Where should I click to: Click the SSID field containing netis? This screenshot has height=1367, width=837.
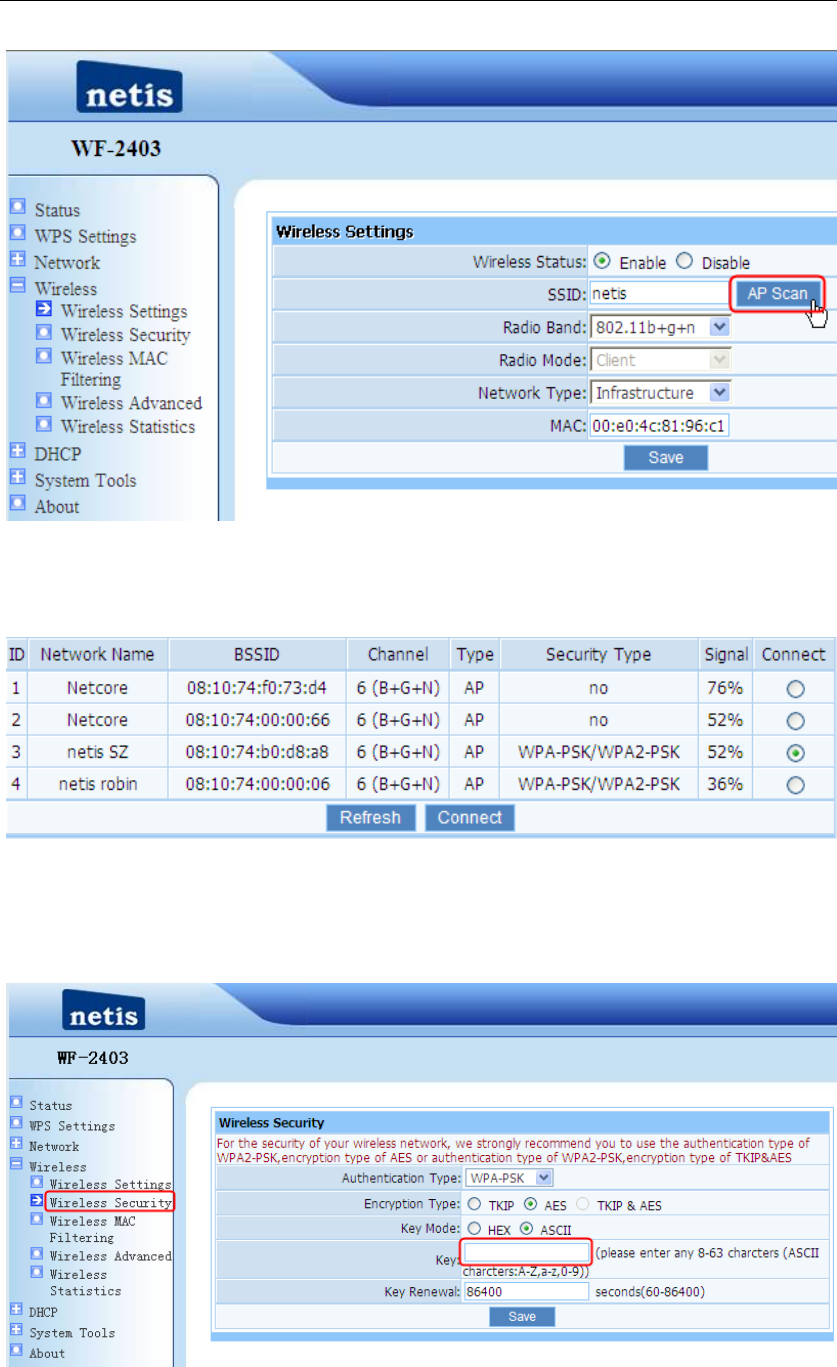658,295
